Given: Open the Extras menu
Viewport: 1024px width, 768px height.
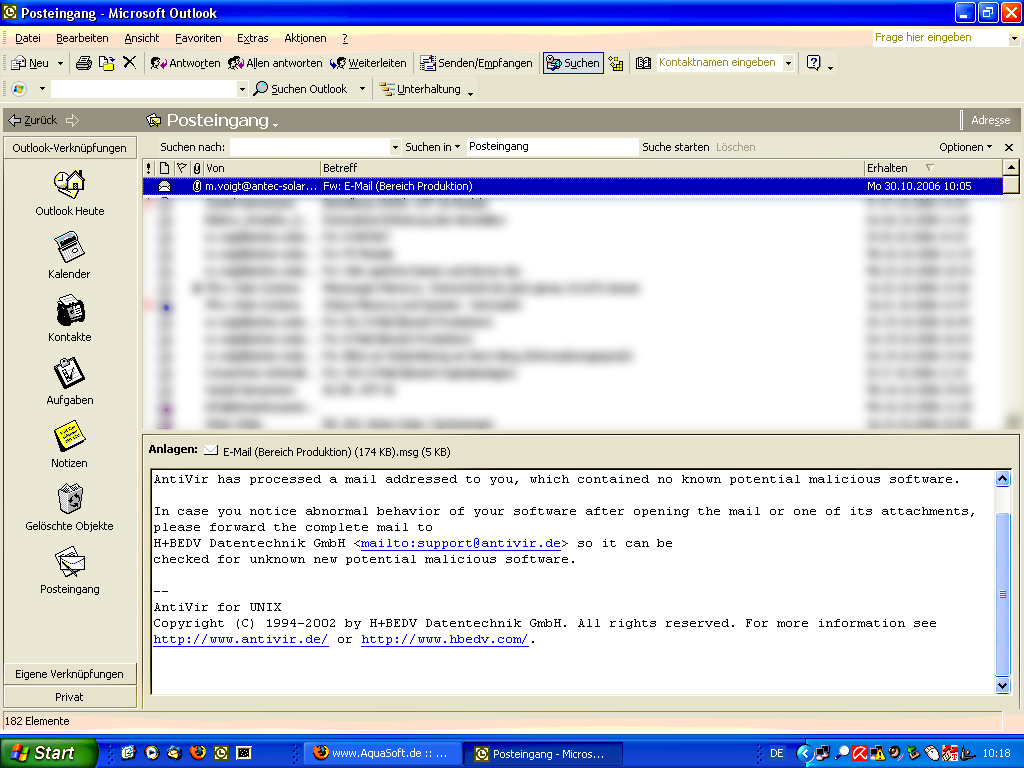Looking at the screenshot, I should tap(252, 38).
